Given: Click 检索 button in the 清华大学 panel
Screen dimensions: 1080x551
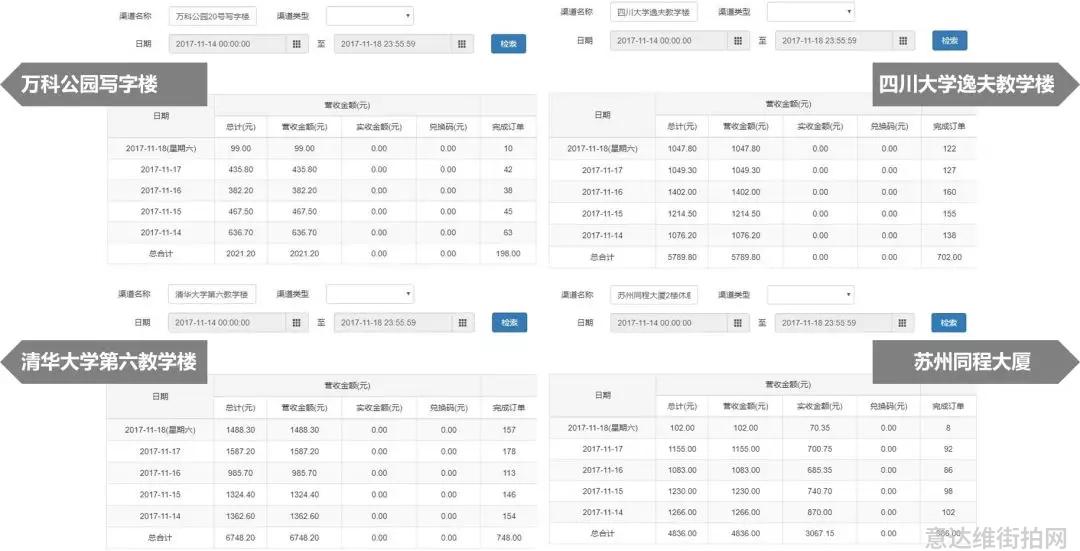Looking at the screenshot, I should (x=509, y=322).
